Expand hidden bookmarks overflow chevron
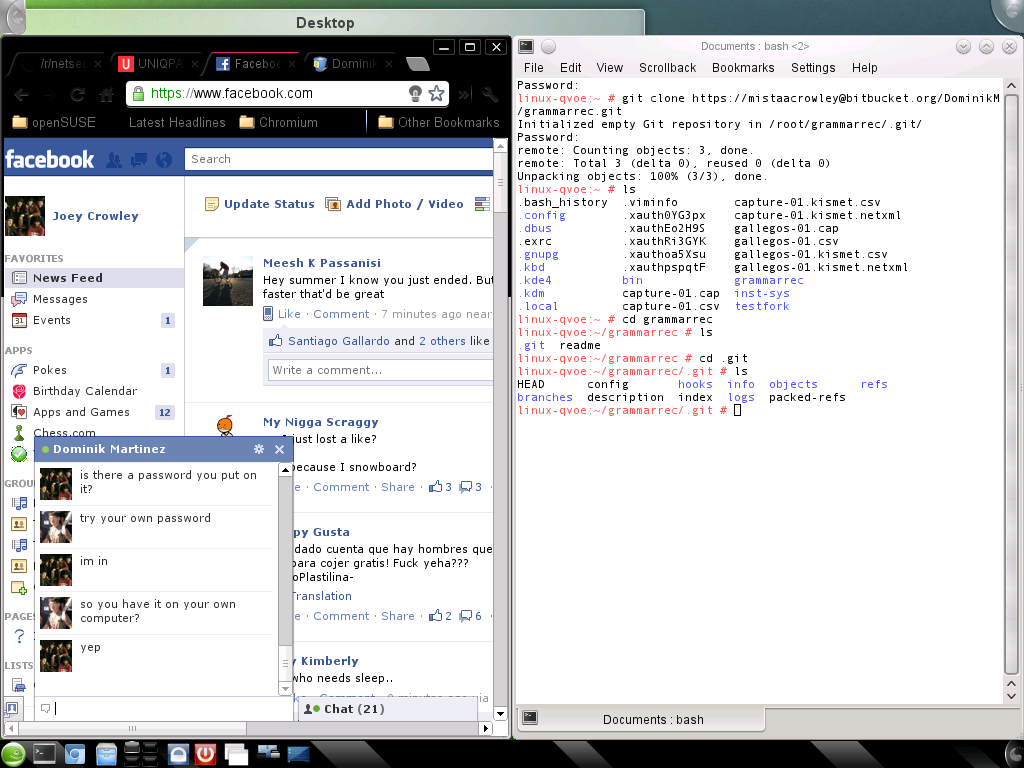The image size is (1024, 768). [464, 94]
